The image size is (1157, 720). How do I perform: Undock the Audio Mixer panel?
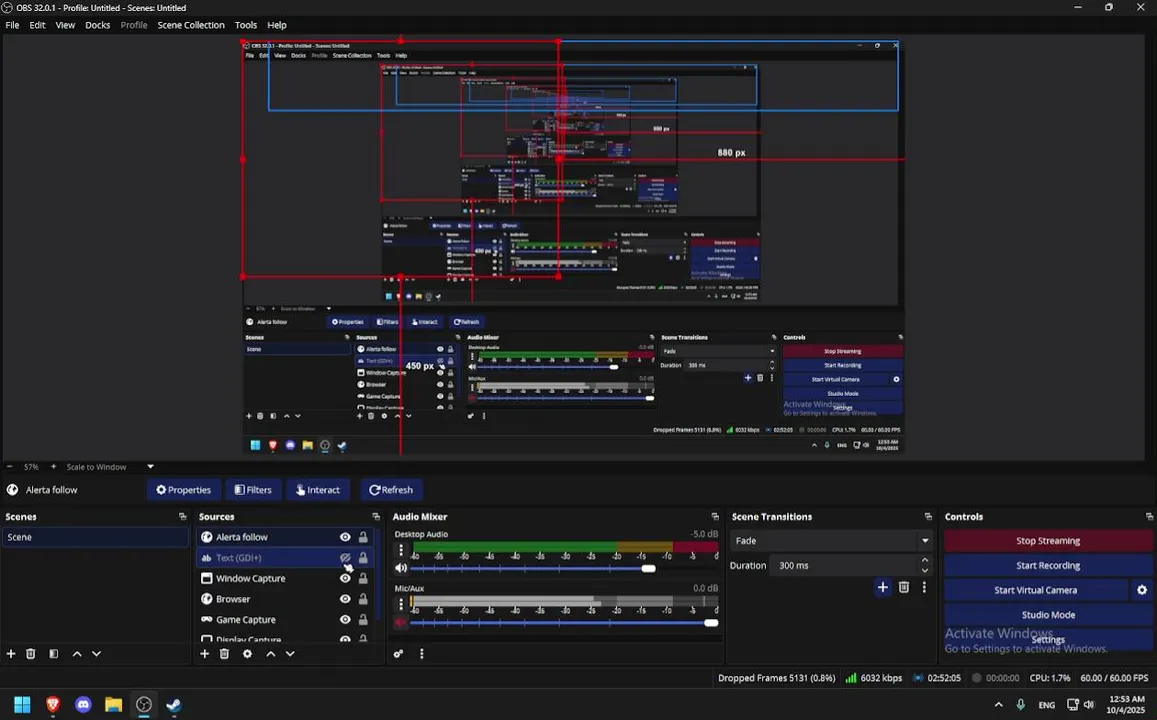714,516
